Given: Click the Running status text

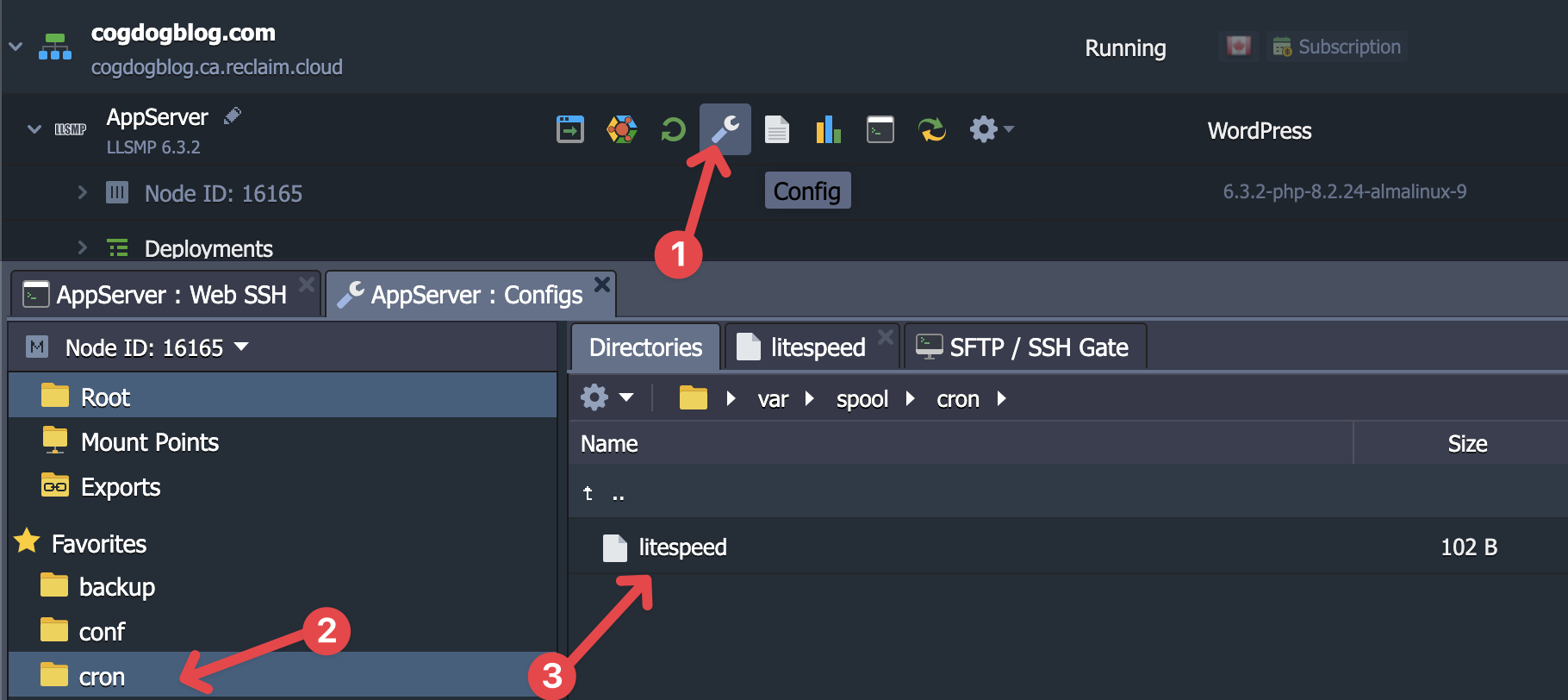Looking at the screenshot, I should pos(1125,47).
